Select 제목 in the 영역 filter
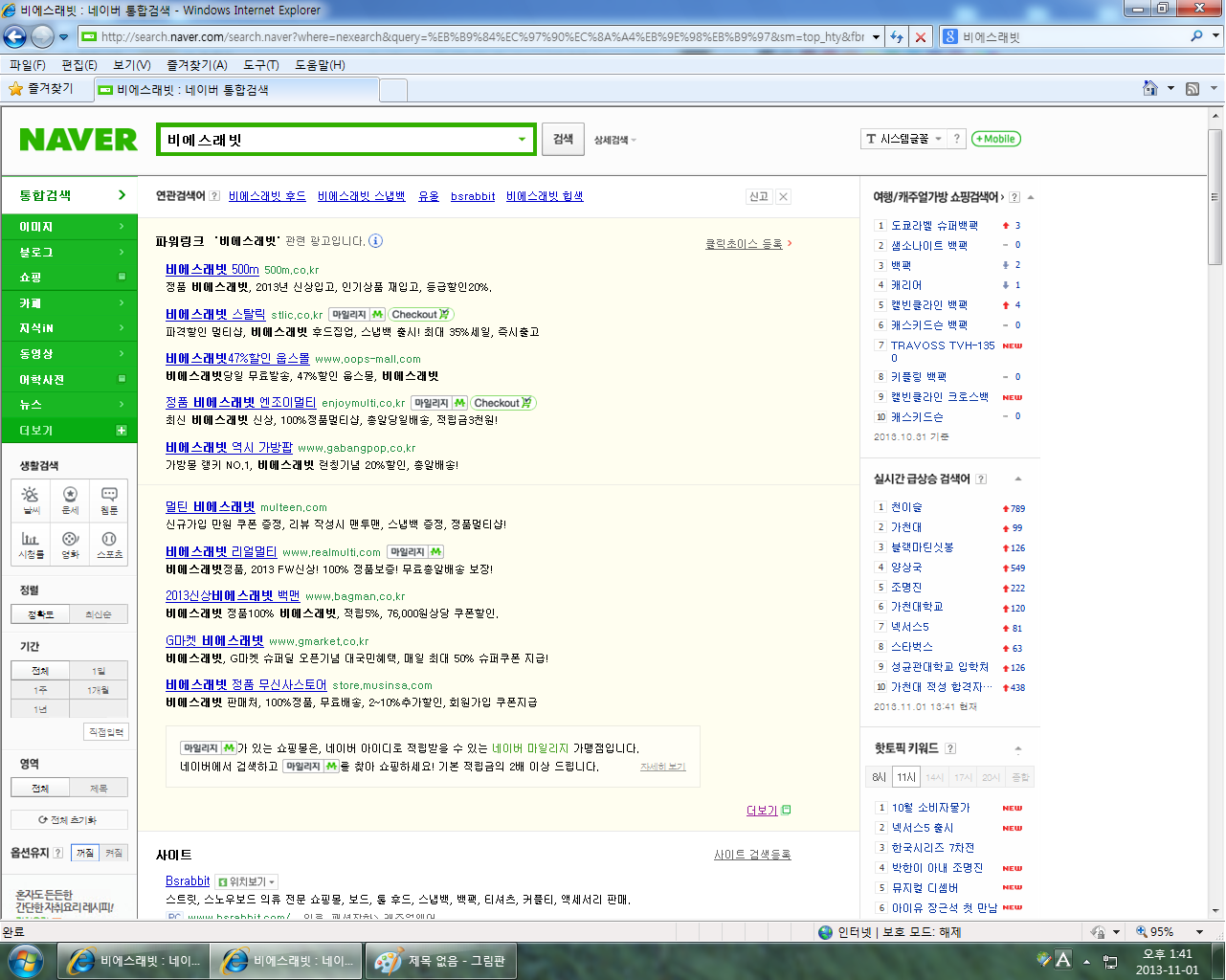 [x=99, y=789]
